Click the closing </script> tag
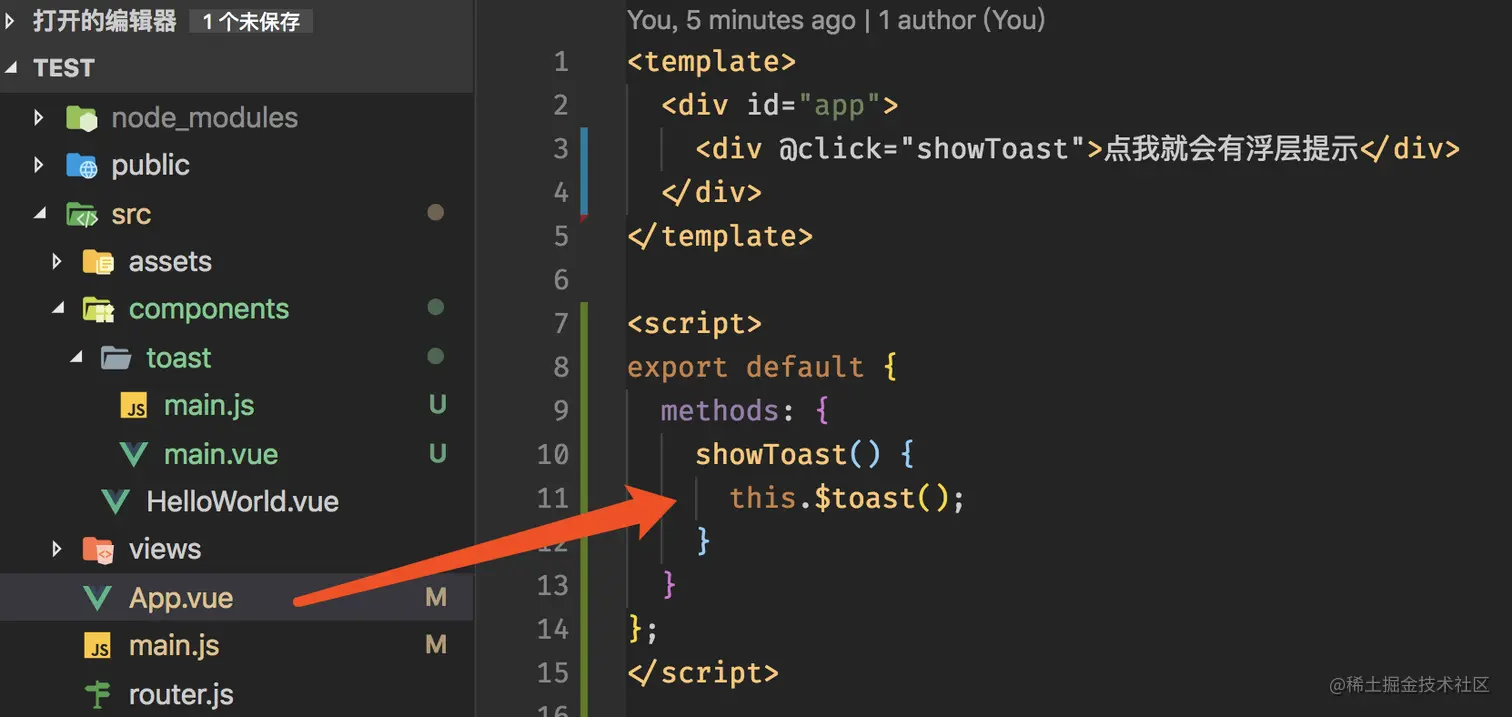Screen dimensions: 1512x717 tap(703, 673)
